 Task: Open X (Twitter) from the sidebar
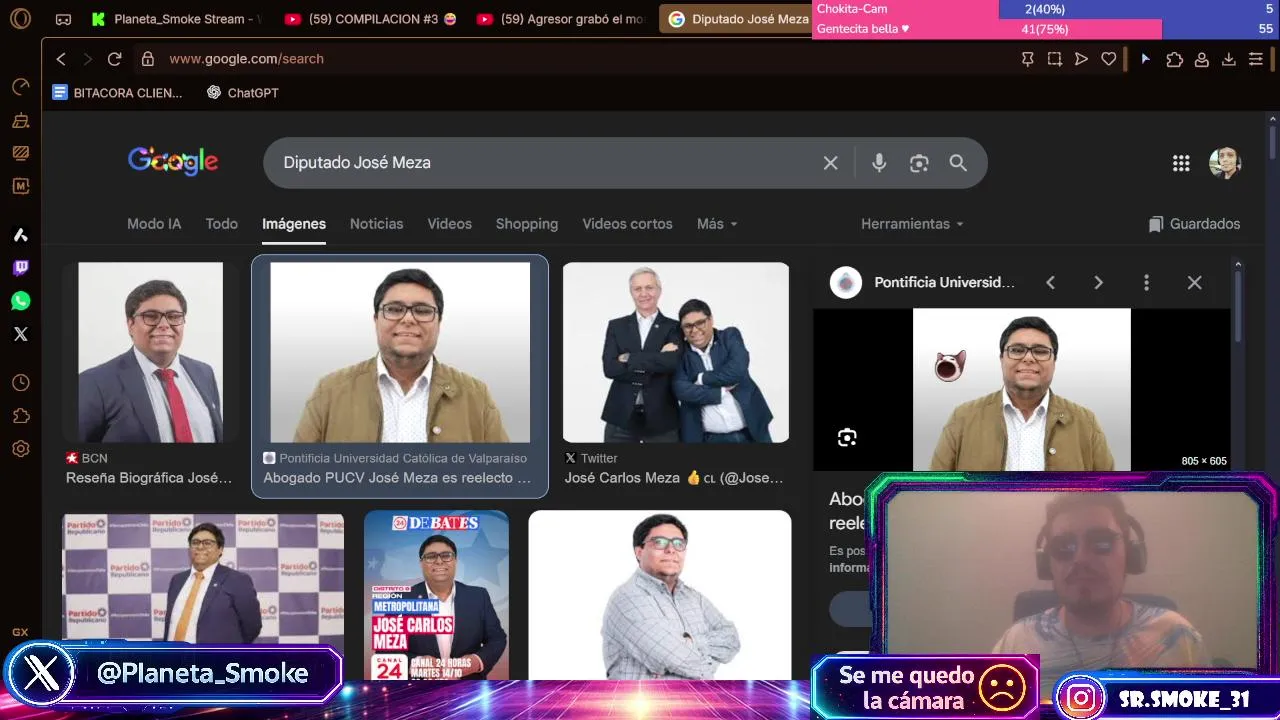point(20,334)
